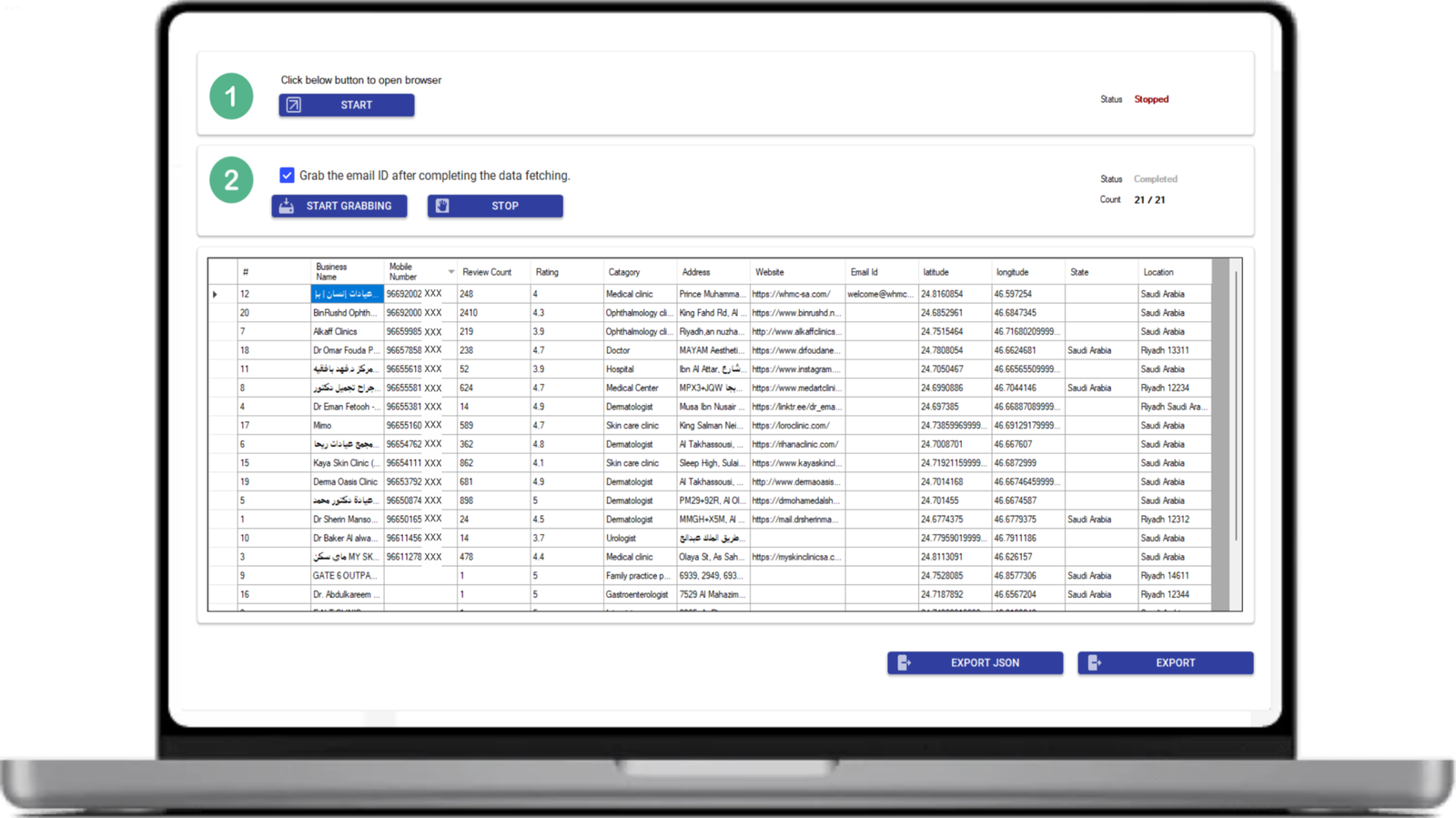This screenshot has height=818, width=1456.
Task: Click the data table's vertical scrollbar
Action: pyautogui.click(x=1235, y=409)
